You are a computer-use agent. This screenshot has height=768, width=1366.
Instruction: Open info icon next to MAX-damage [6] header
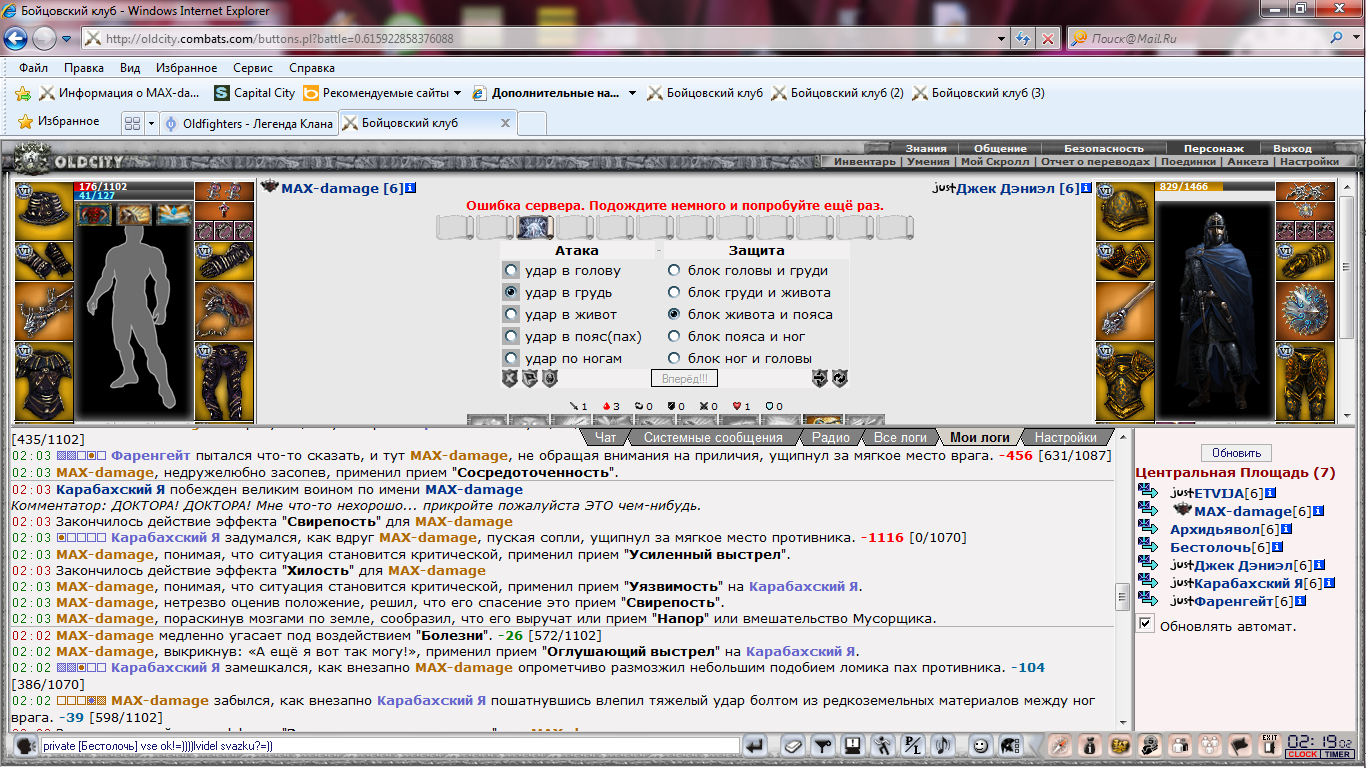point(411,188)
